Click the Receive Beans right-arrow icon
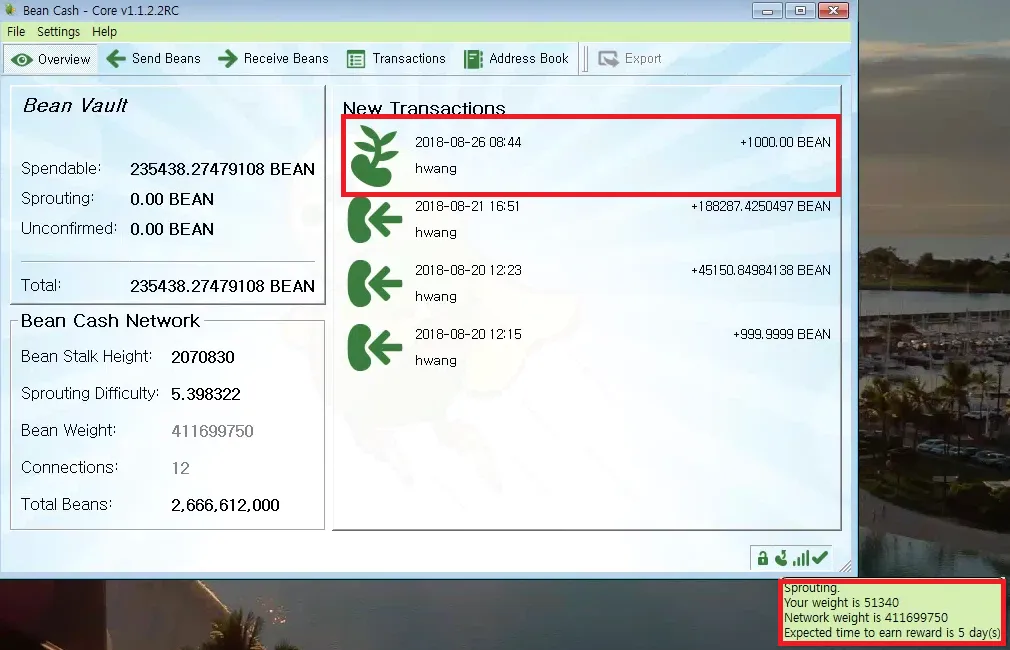This screenshot has height=650, width=1010. [227, 59]
